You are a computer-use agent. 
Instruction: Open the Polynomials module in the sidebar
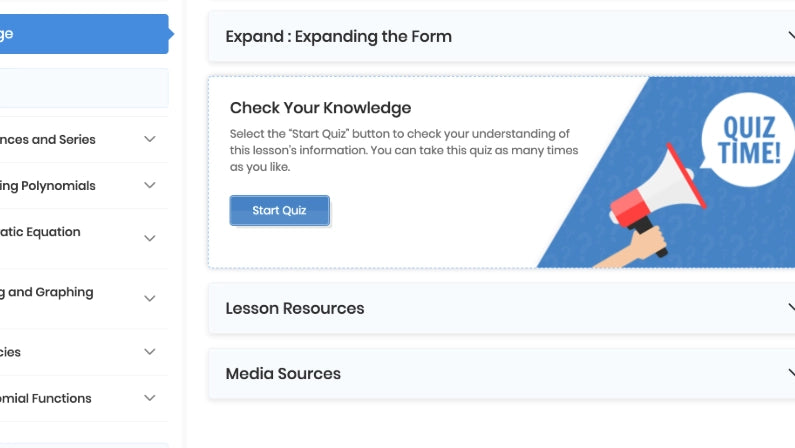tap(48, 186)
